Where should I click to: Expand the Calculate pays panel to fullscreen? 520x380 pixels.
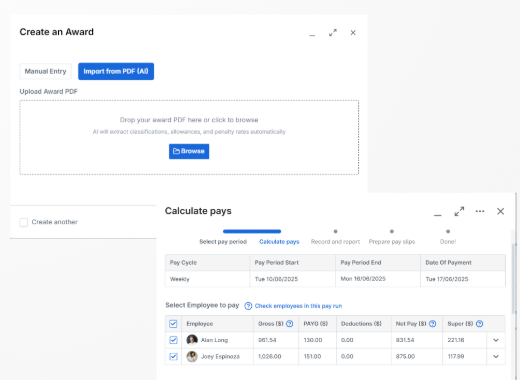click(459, 211)
